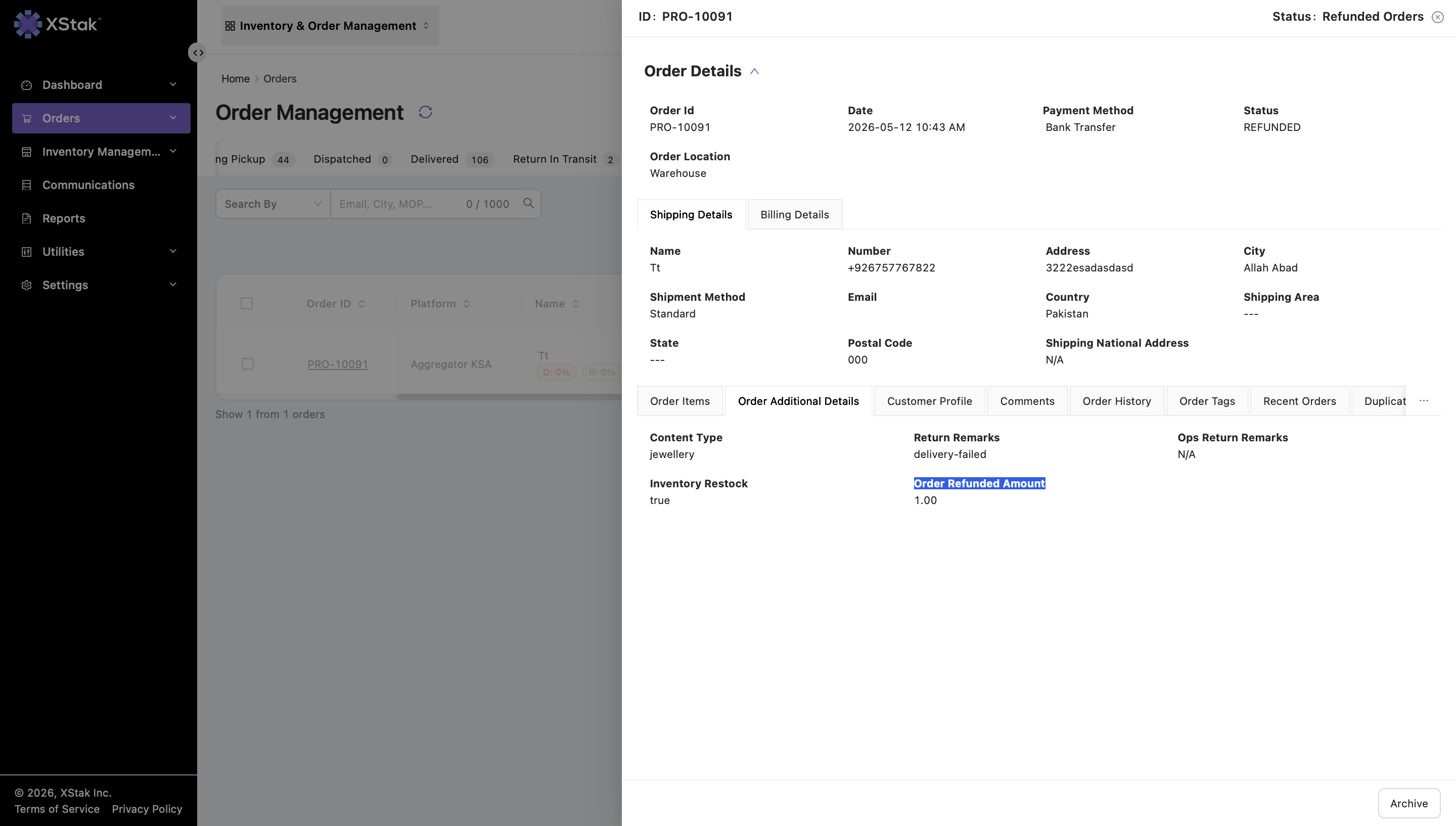Collapse the Order Details section chevron

[754, 71]
